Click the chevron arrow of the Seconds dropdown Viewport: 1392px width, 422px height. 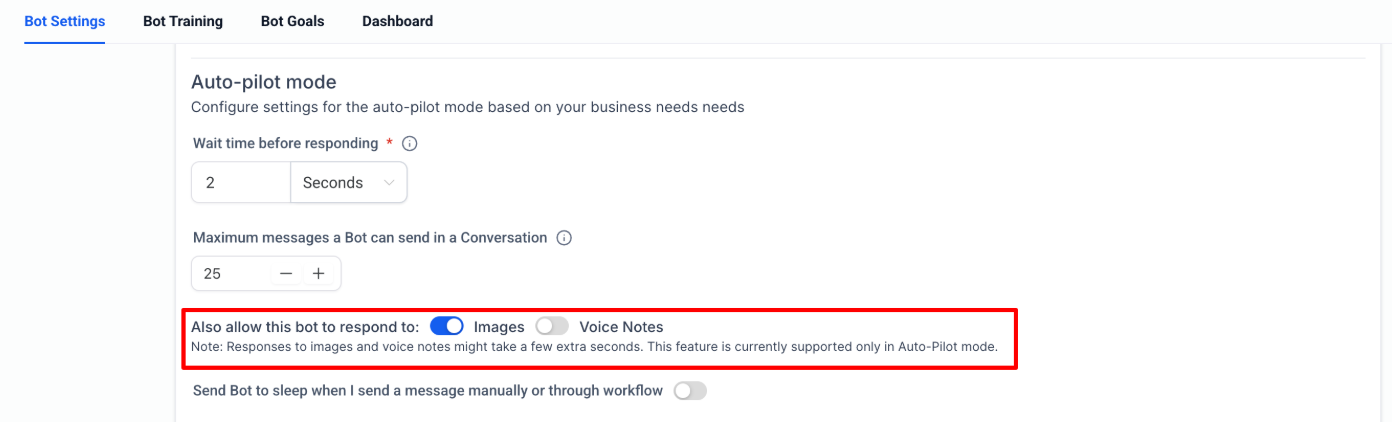click(389, 183)
